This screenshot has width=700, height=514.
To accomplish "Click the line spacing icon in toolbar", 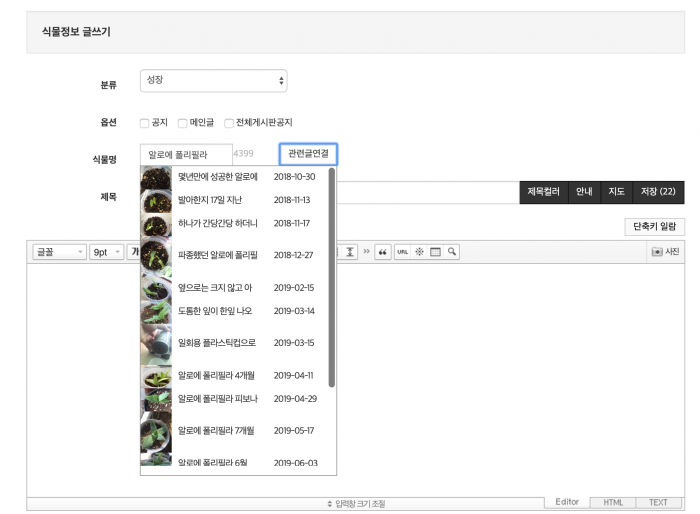I will (x=350, y=252).
